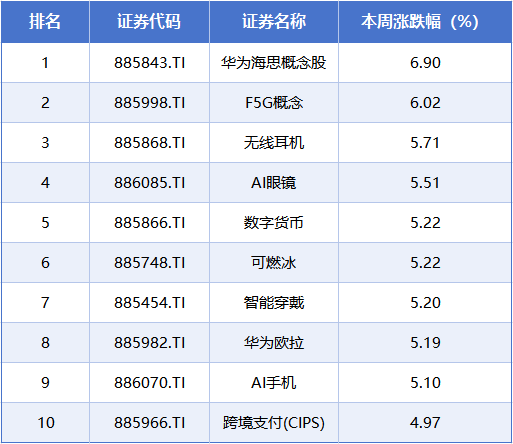Viewport: 513px width, 444px height.
Task: Click the 证券名称 column header
Action: pos(274,22)
